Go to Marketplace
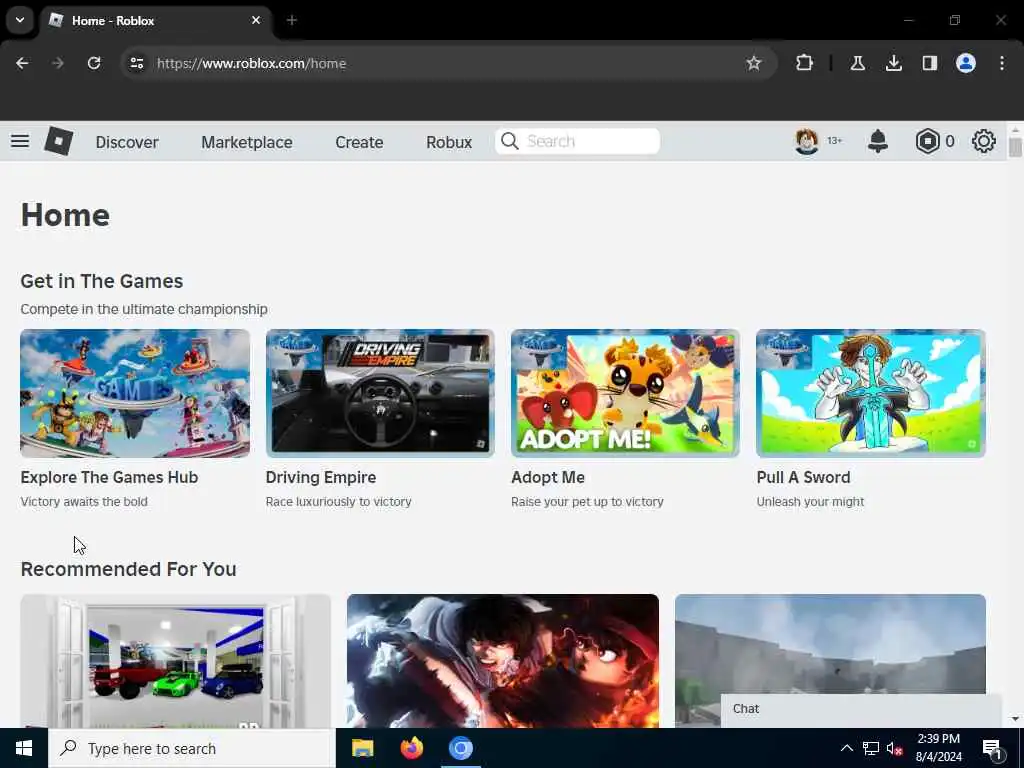The width and height of the screenshot is (1024, 768). tap(247, 142)
